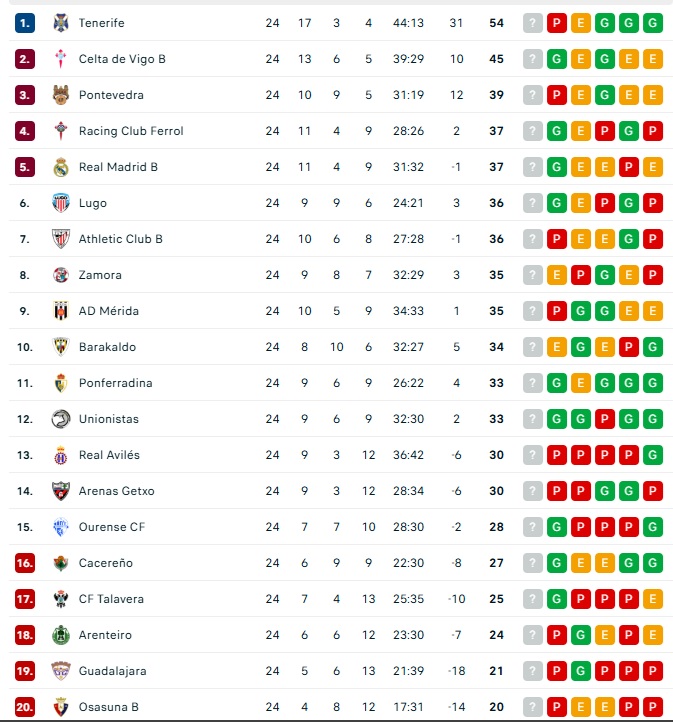
Task: Click the Guadalajara club crest
Action: tap(60, 671)
